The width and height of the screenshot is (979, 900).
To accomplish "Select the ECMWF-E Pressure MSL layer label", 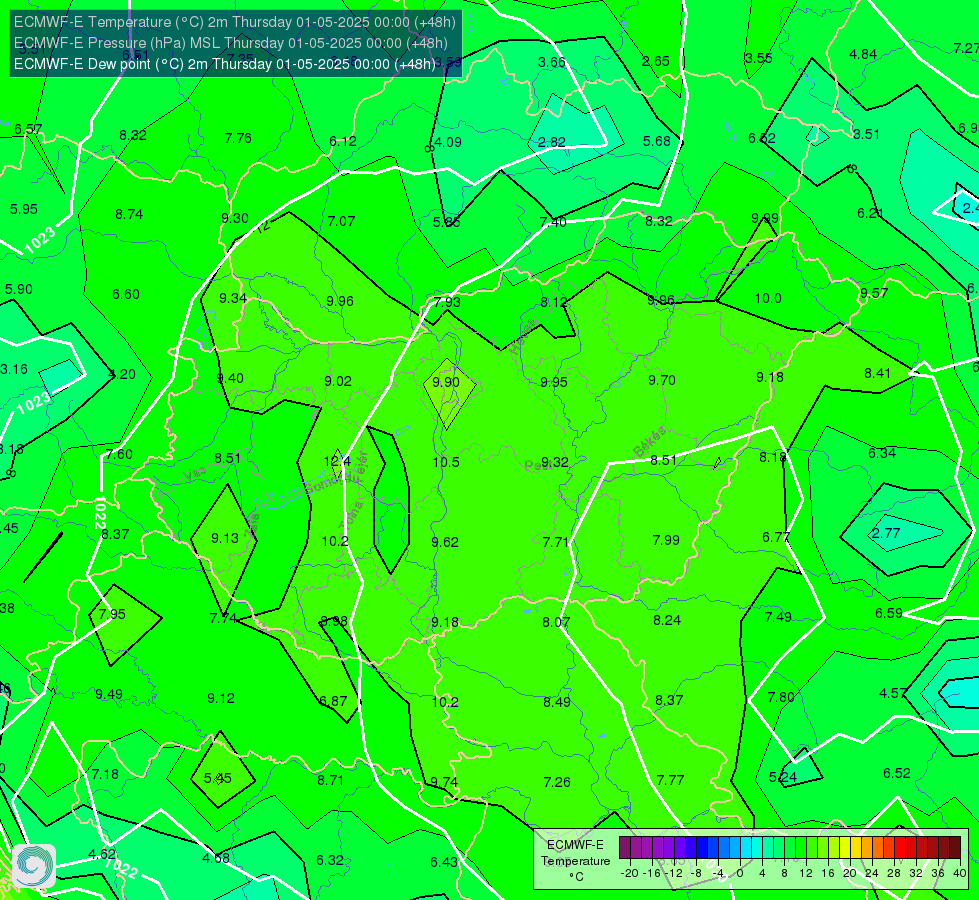I will (230, 43).
